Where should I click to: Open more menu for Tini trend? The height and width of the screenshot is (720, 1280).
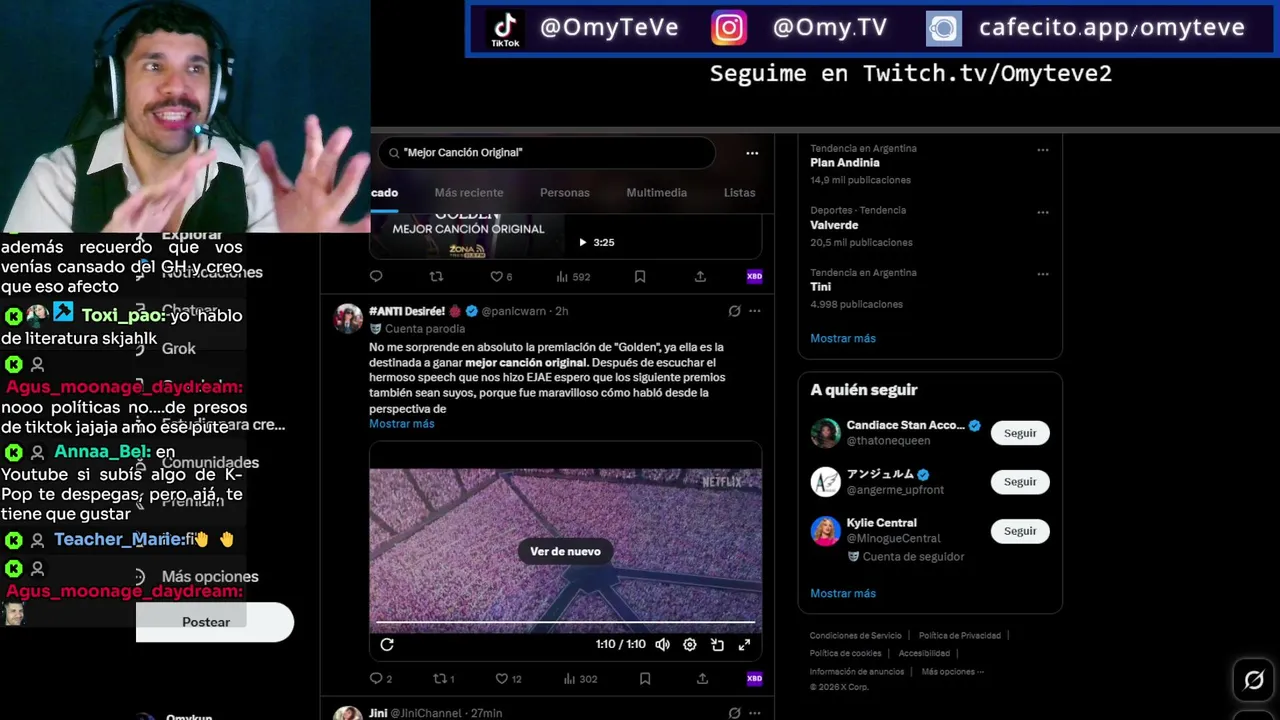pyautogui.click(x=1042, y=274)
